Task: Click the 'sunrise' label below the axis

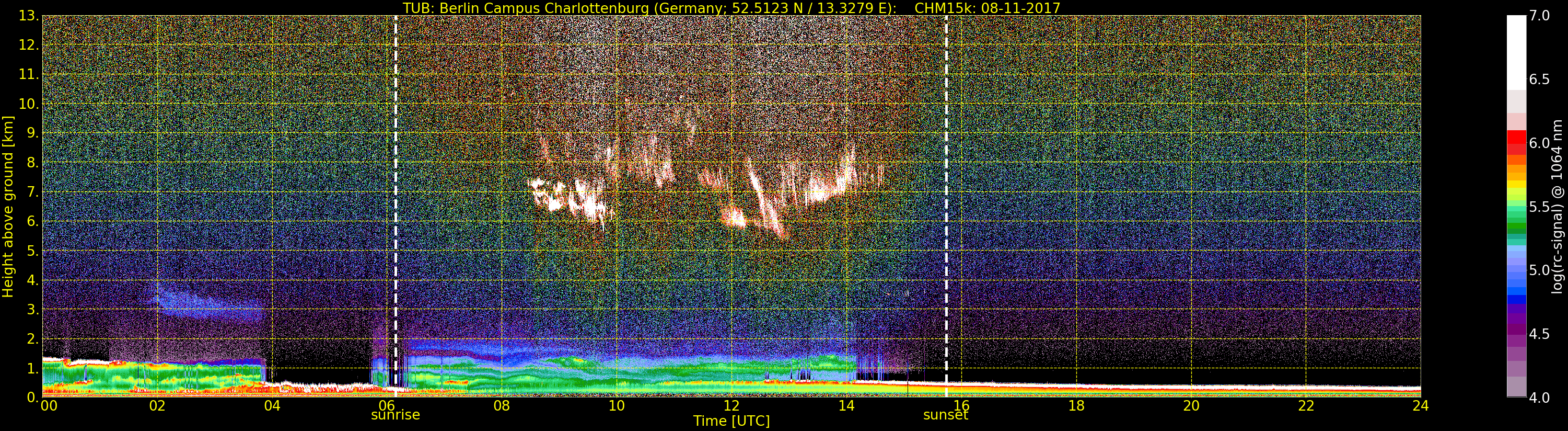Action: [396, 415]
